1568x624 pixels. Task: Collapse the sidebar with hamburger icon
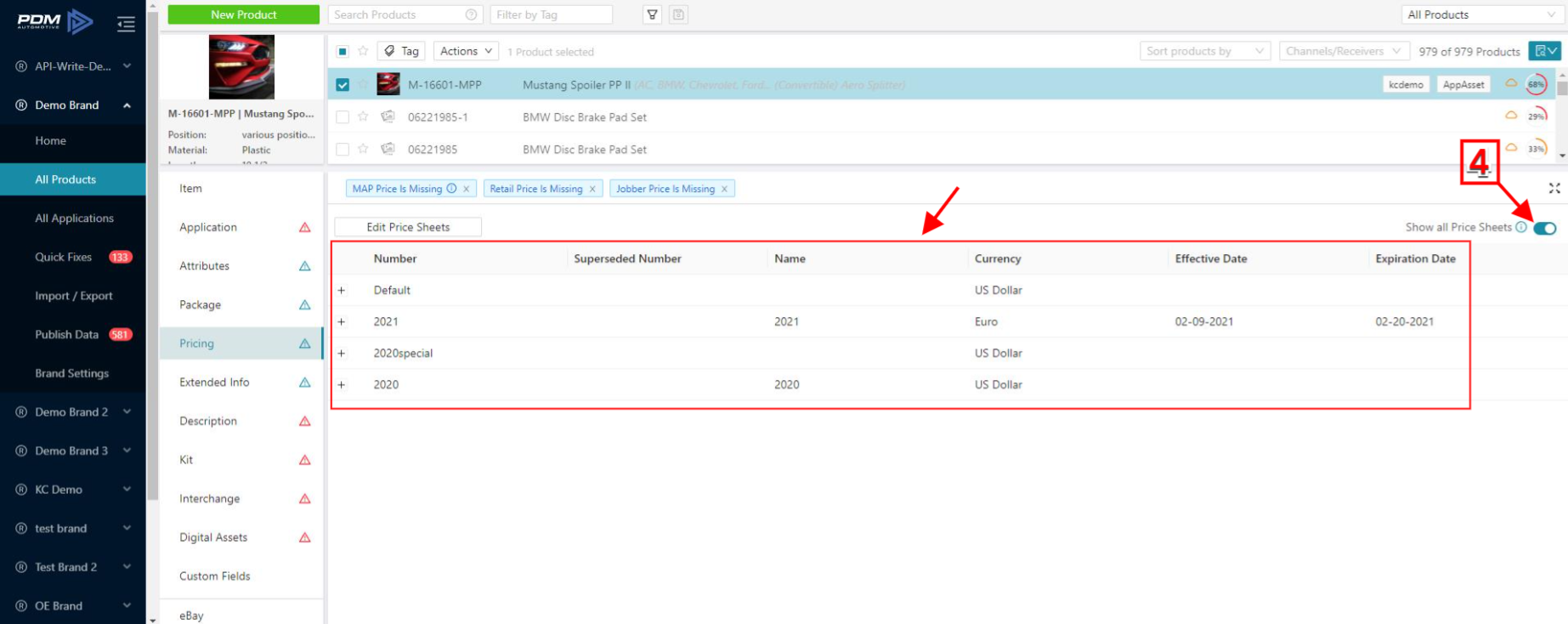click(126, 24)
